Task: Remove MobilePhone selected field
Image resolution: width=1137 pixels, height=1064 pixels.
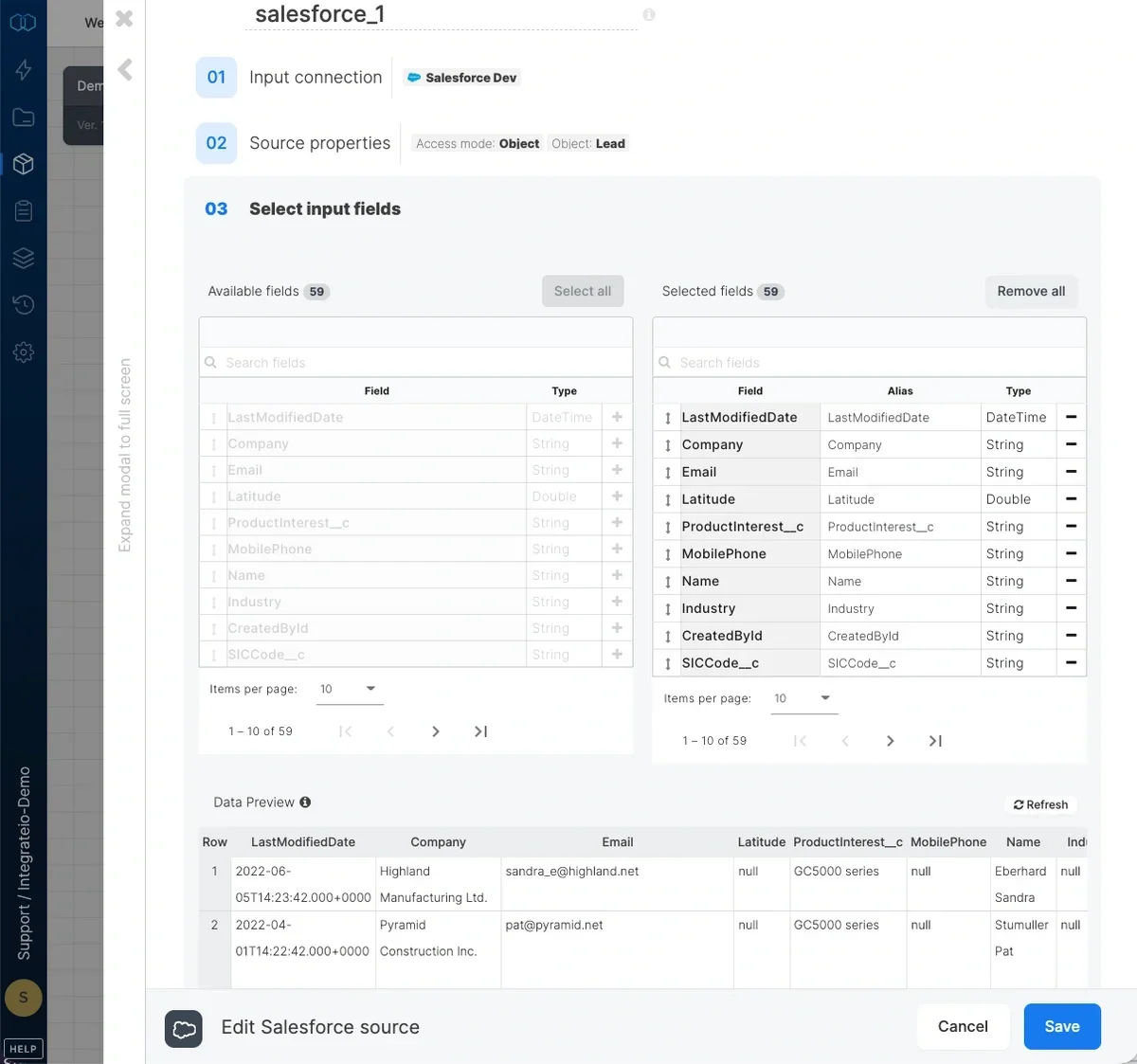Action: (x=1071, y=553)
